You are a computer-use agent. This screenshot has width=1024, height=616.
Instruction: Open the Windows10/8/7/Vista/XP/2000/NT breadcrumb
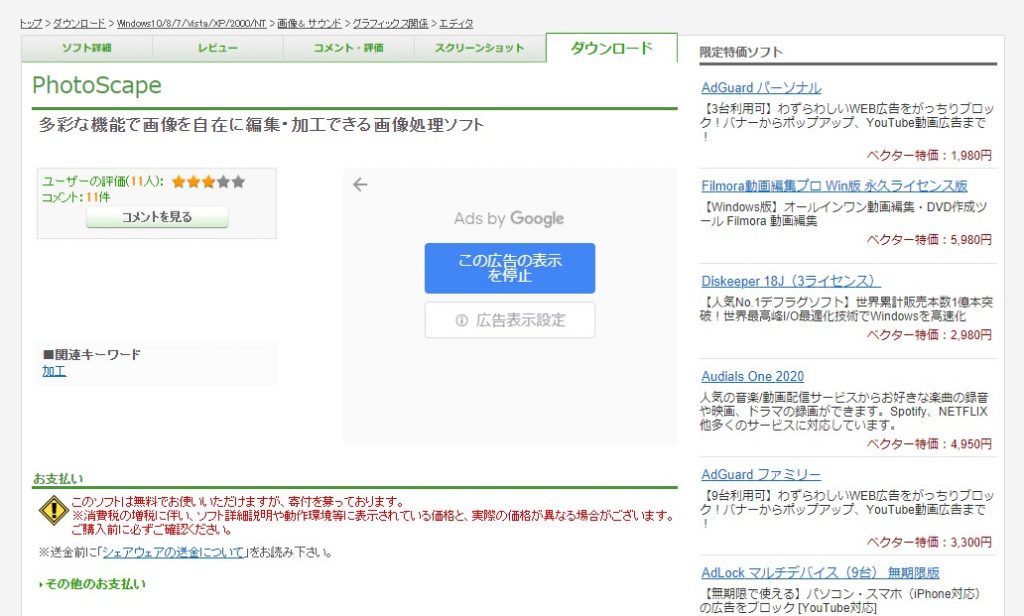[191, 24]
